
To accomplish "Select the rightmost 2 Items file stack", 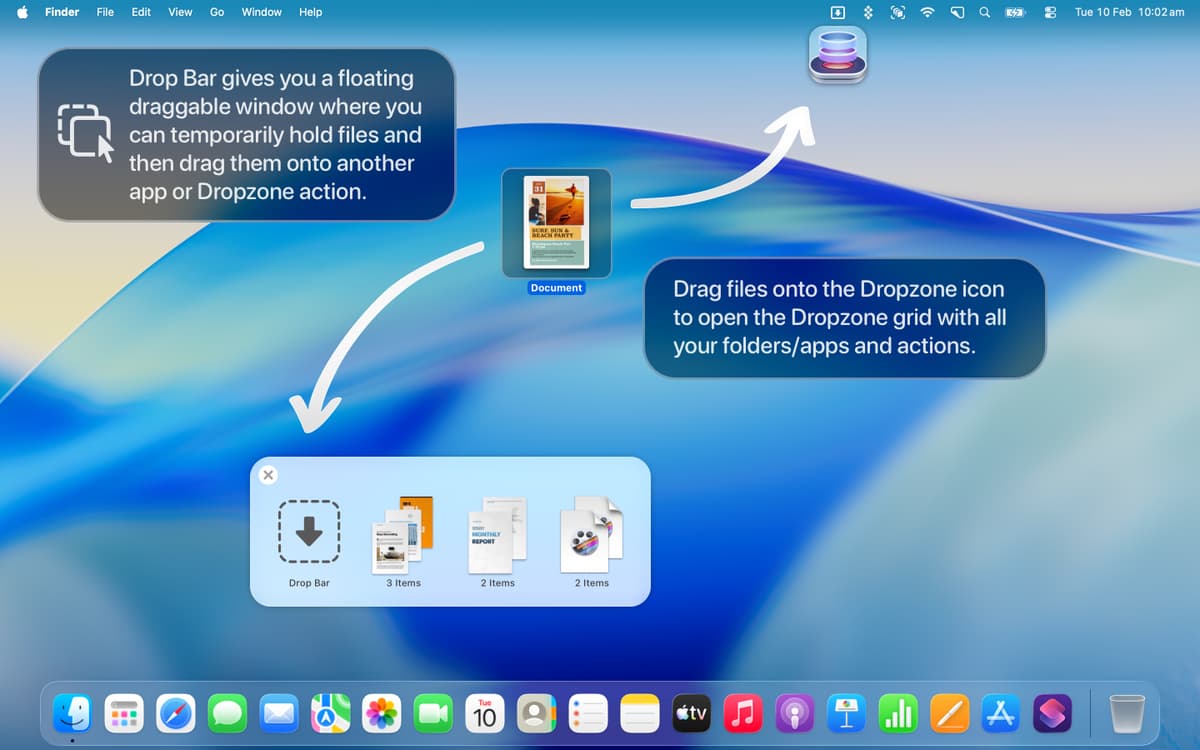I will tap(591, 535).
